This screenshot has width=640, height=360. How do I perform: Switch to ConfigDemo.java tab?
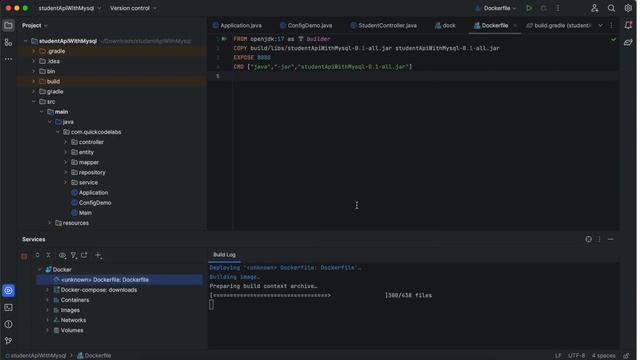coord(307,25)
